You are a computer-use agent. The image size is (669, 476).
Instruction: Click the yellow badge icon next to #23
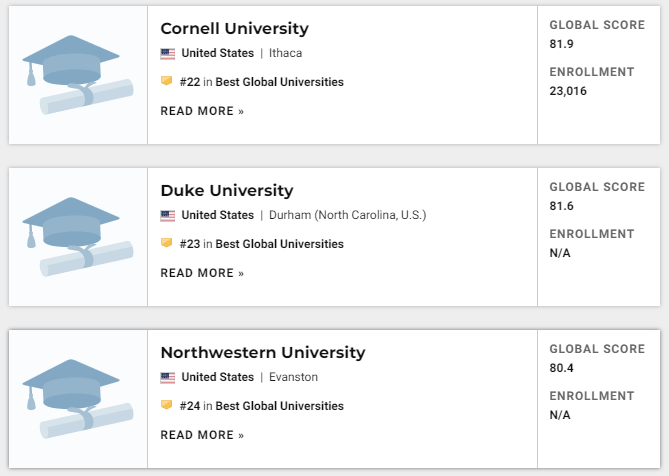(166, 243)
